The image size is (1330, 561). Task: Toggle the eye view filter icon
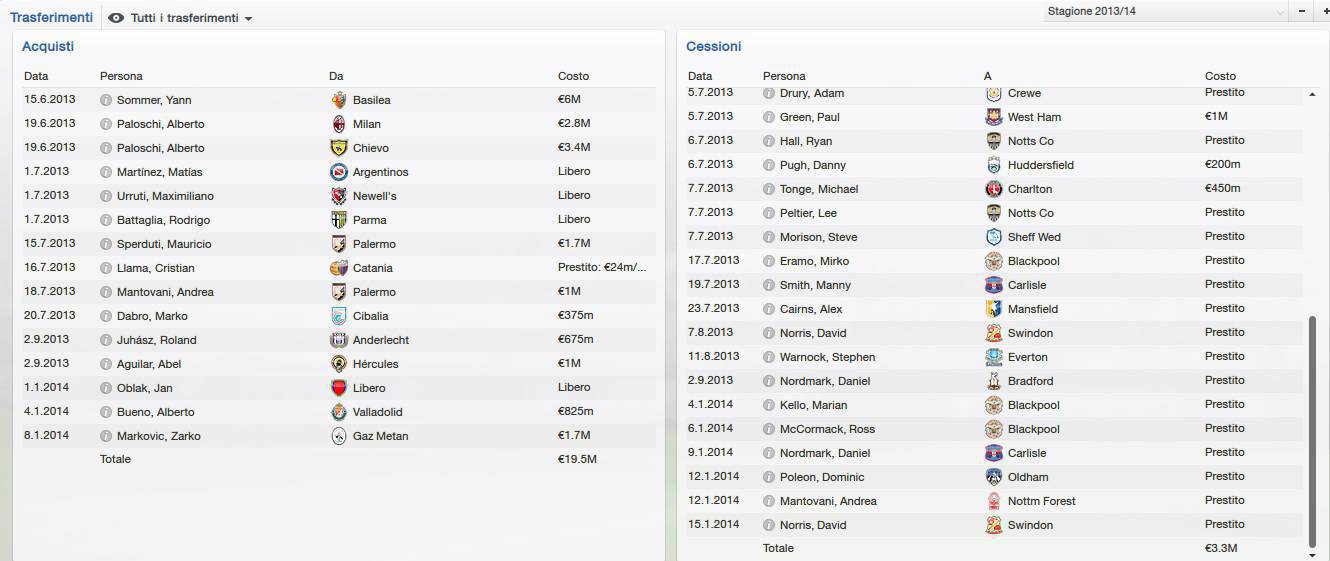[x=116, y=18]
